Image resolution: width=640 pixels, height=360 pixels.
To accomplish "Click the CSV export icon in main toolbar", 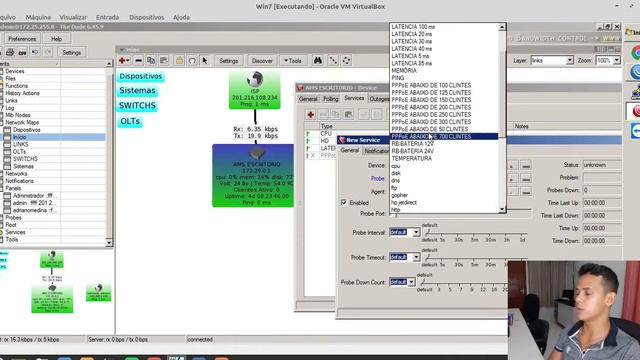I will pos(22,52).
